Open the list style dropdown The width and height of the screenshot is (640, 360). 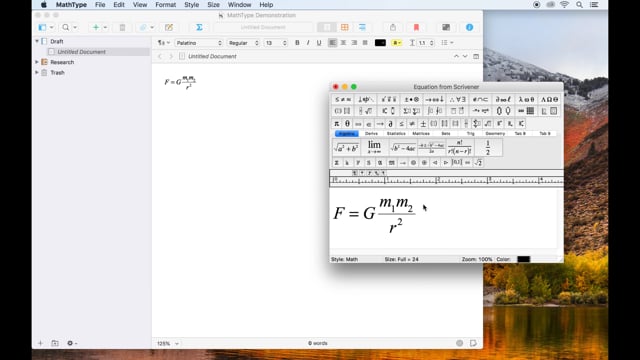447,43
